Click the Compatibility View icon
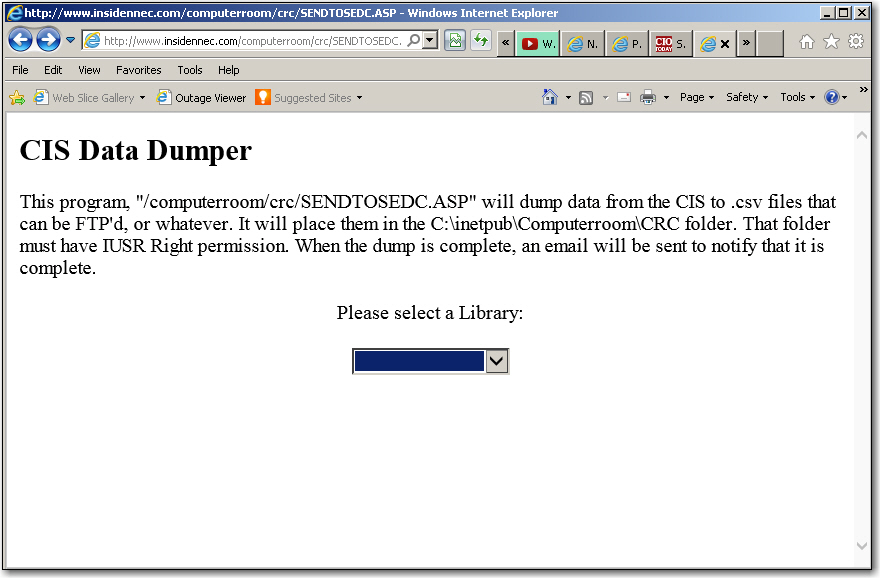The height and width of the screenshot is (578, 880). 455,41
